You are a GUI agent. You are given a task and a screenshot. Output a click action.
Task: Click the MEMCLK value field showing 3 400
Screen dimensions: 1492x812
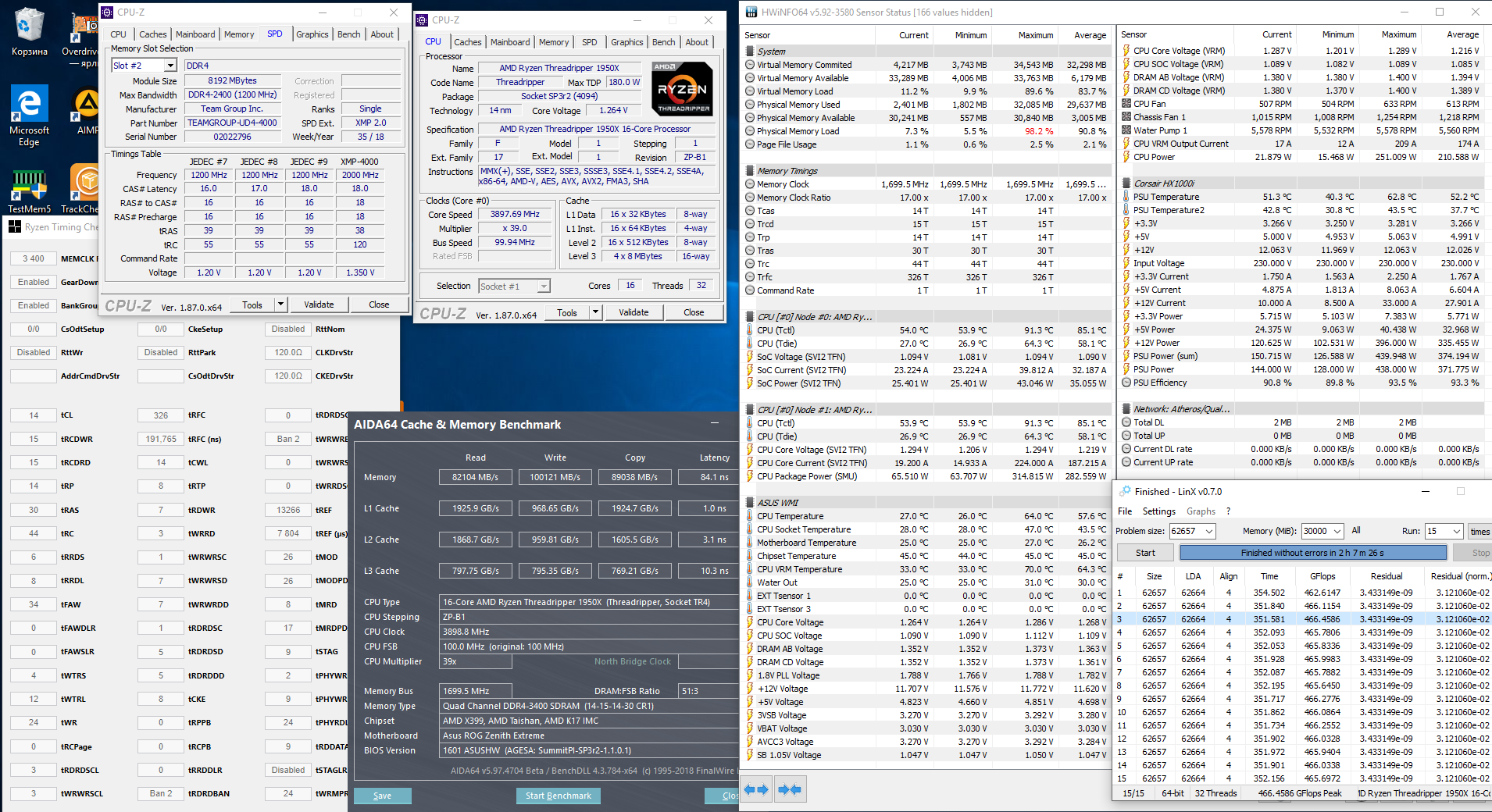[x=34, y=258]
